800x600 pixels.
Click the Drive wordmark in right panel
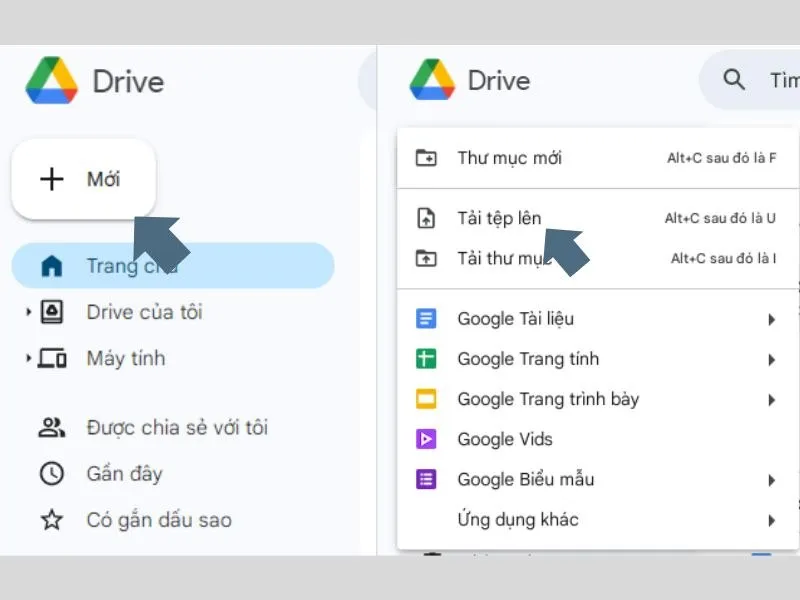(x=499, y=81)
